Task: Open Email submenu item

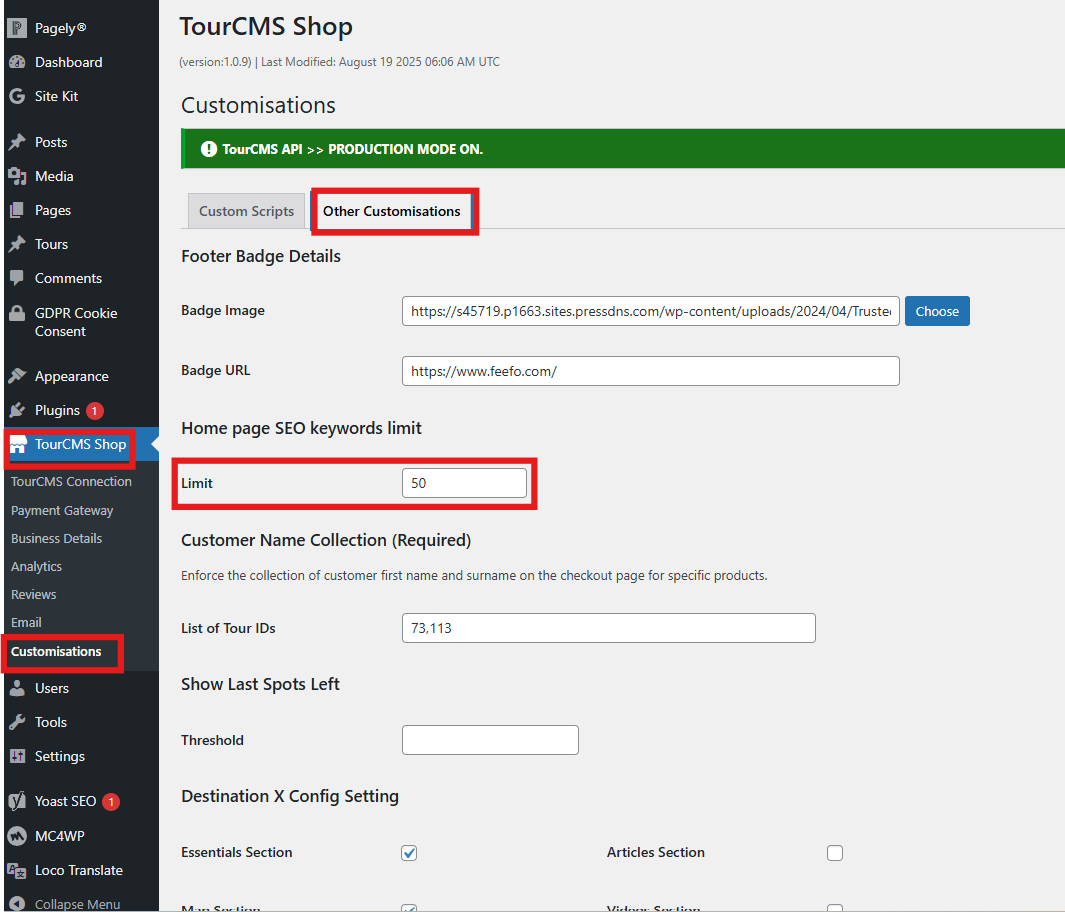Action: point(26,622)
